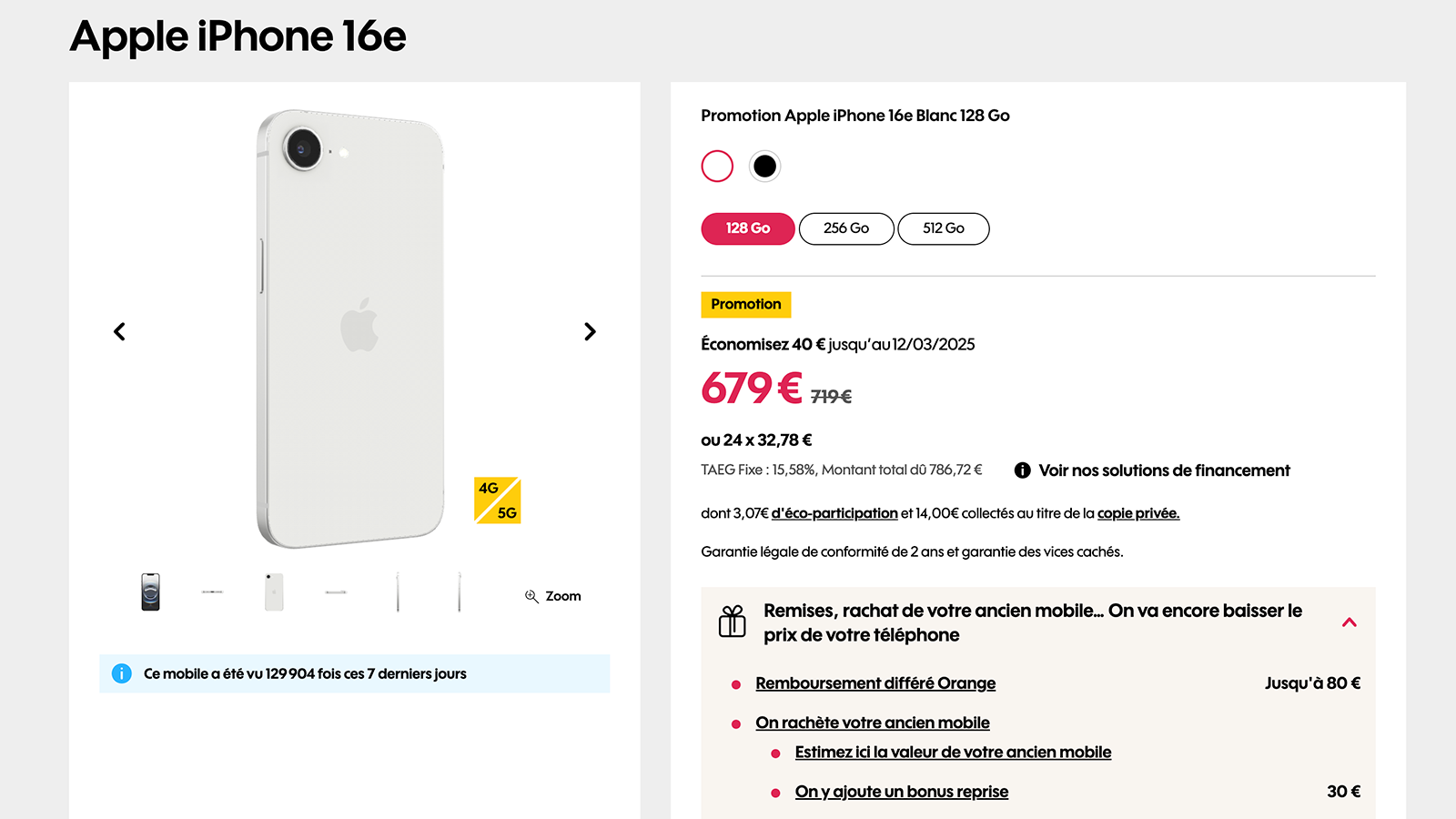This screenshot has width=1456, height=819.
Task: Select the 512 Go storage option
Action: [944, 228]
